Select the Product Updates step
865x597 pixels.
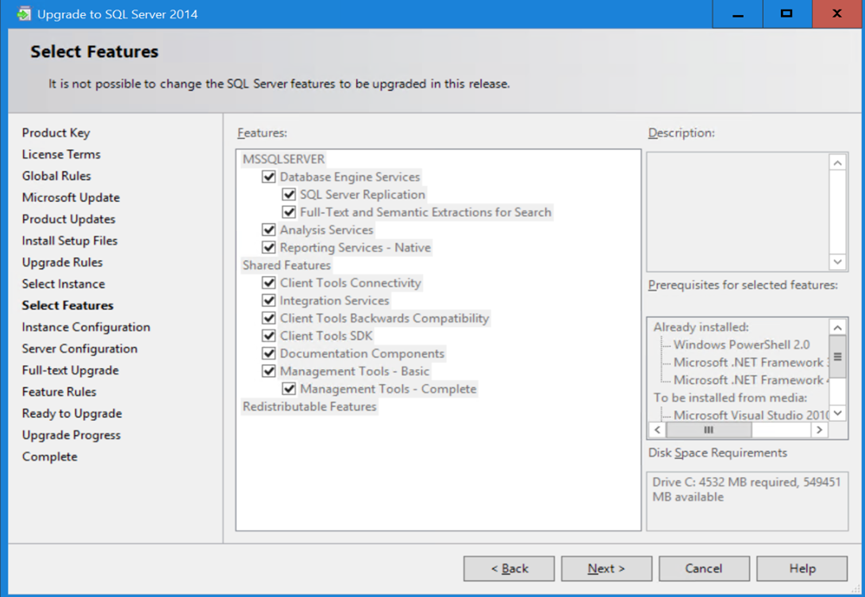(x=68, y=219)
